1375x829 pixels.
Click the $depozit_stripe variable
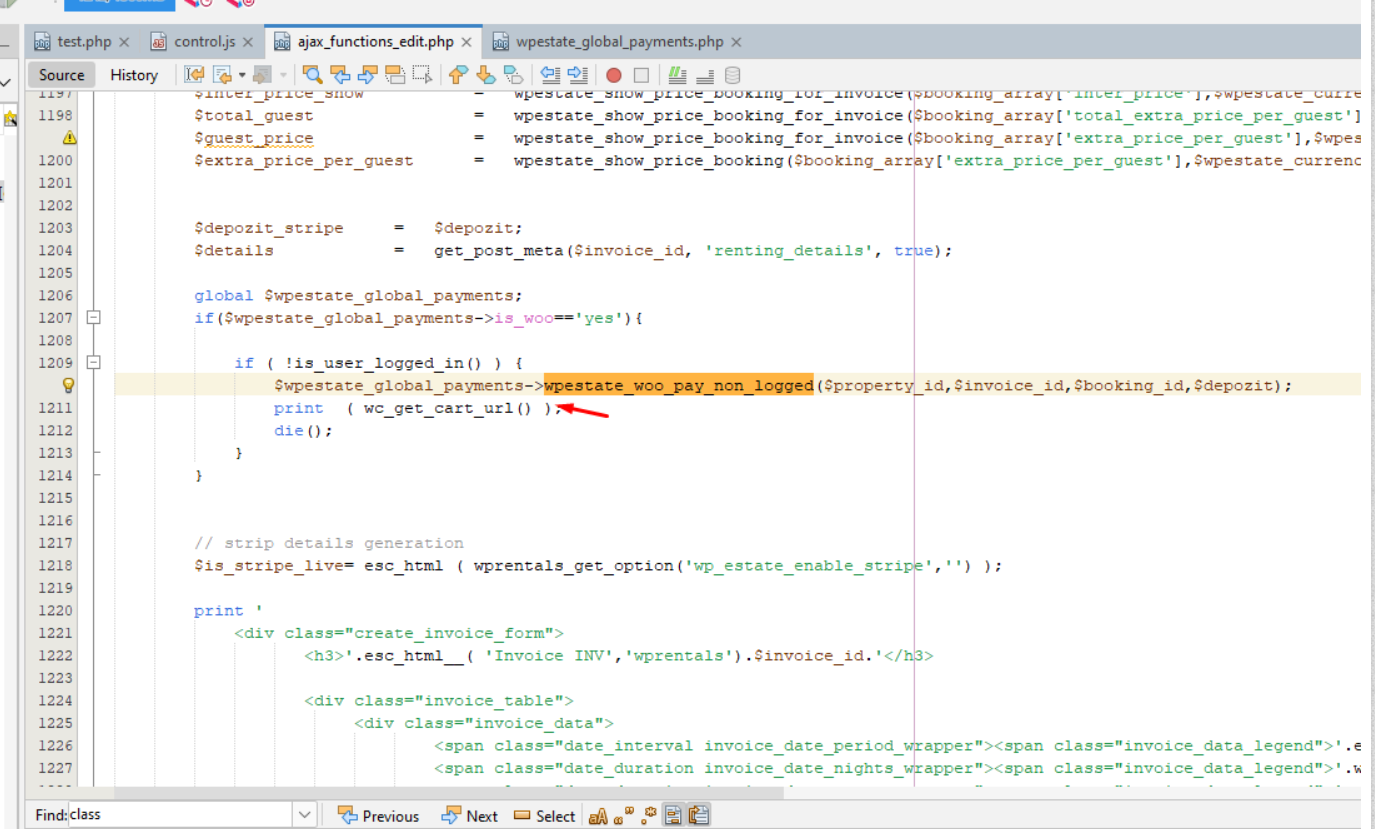269,228
